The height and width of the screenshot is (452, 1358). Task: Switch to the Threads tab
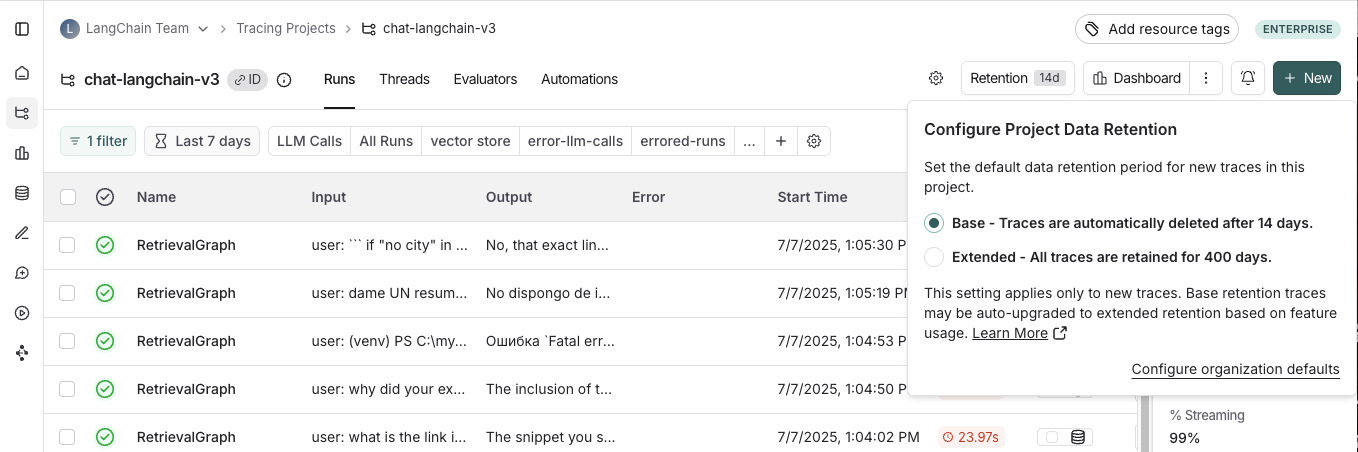pyautogui.click(x=404, y=79)
